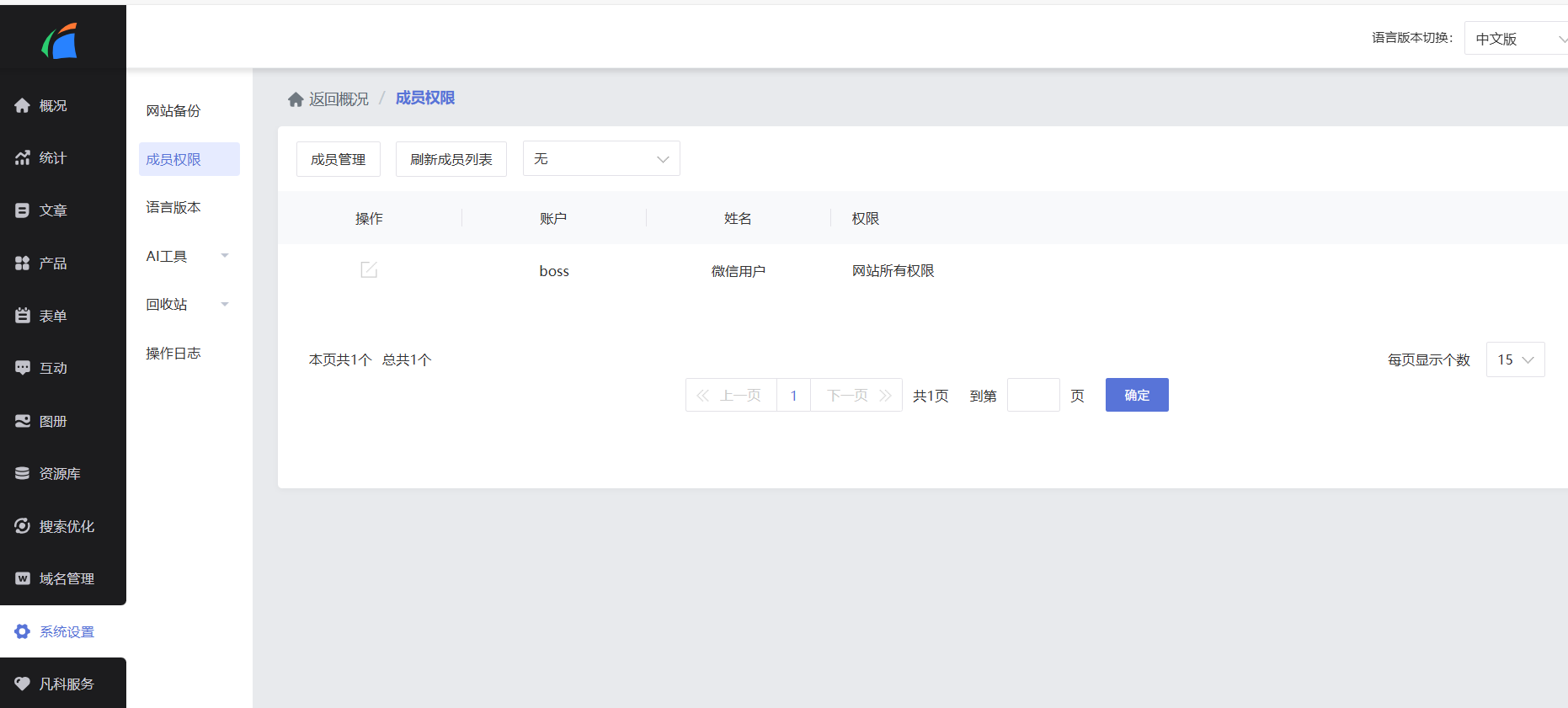
Task: Change the items-per-page dropdown showing 15
Action: (1515, 359)
